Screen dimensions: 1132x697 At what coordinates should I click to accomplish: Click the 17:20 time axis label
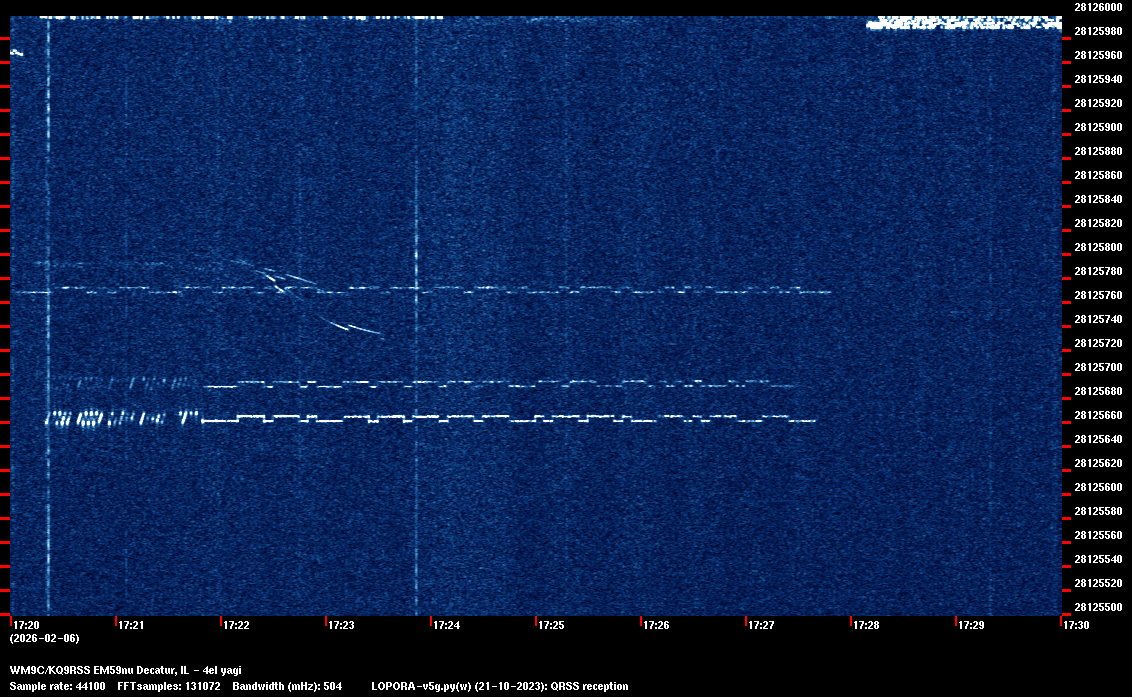tap(25, 626)
